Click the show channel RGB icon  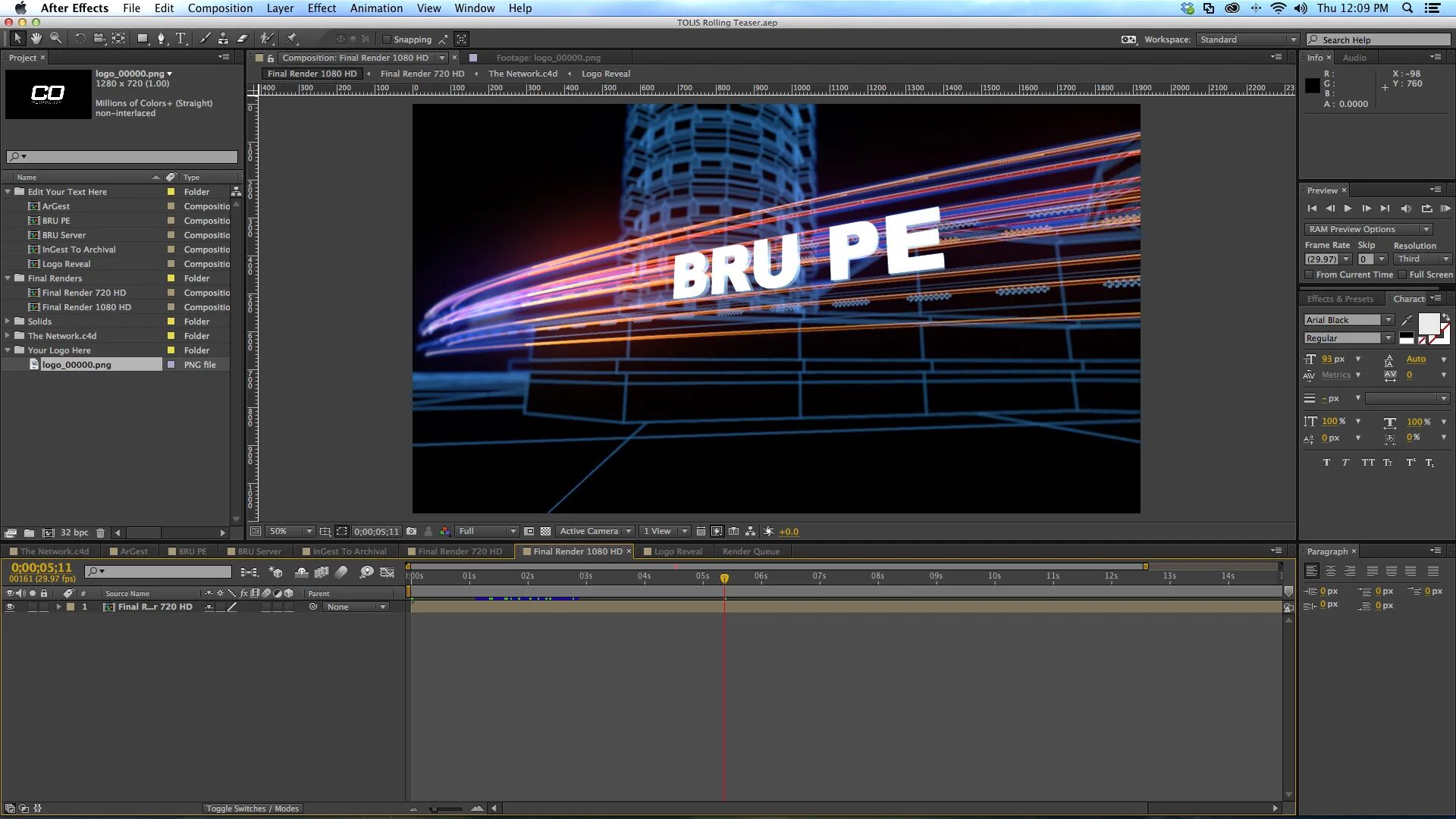445,532
